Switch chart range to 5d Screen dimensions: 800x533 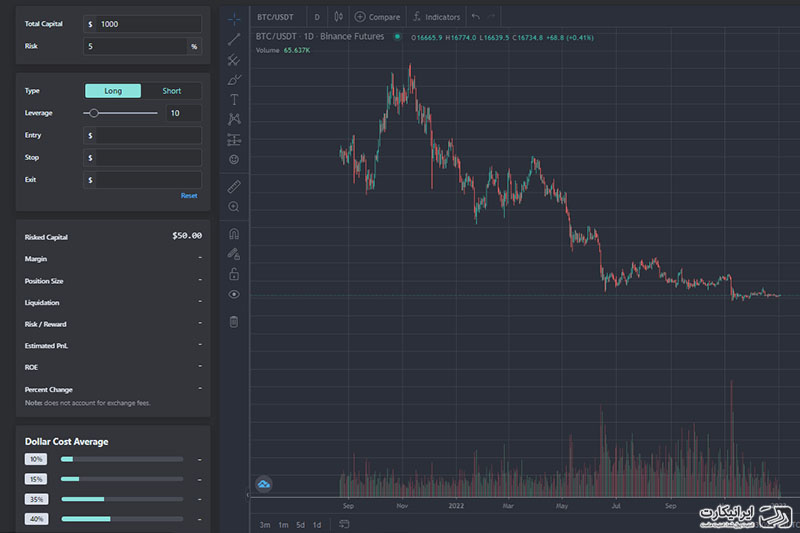tap(301, 525)
